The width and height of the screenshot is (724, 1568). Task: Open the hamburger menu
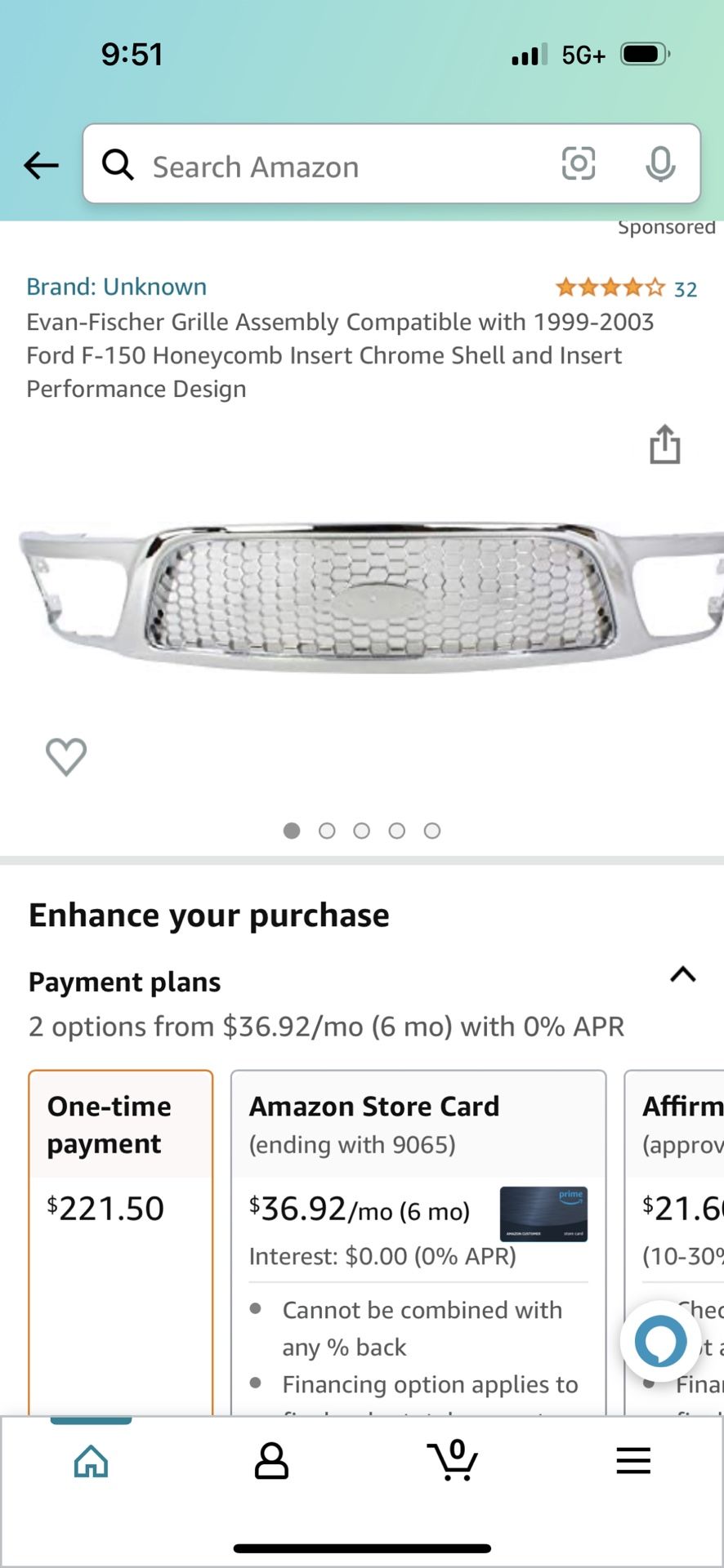[x=633, y=1461]
